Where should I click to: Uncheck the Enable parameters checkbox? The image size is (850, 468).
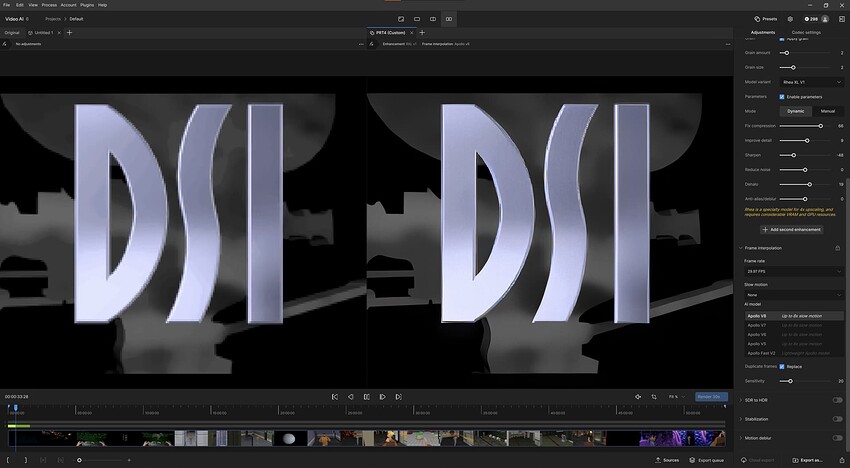(782, 97)
